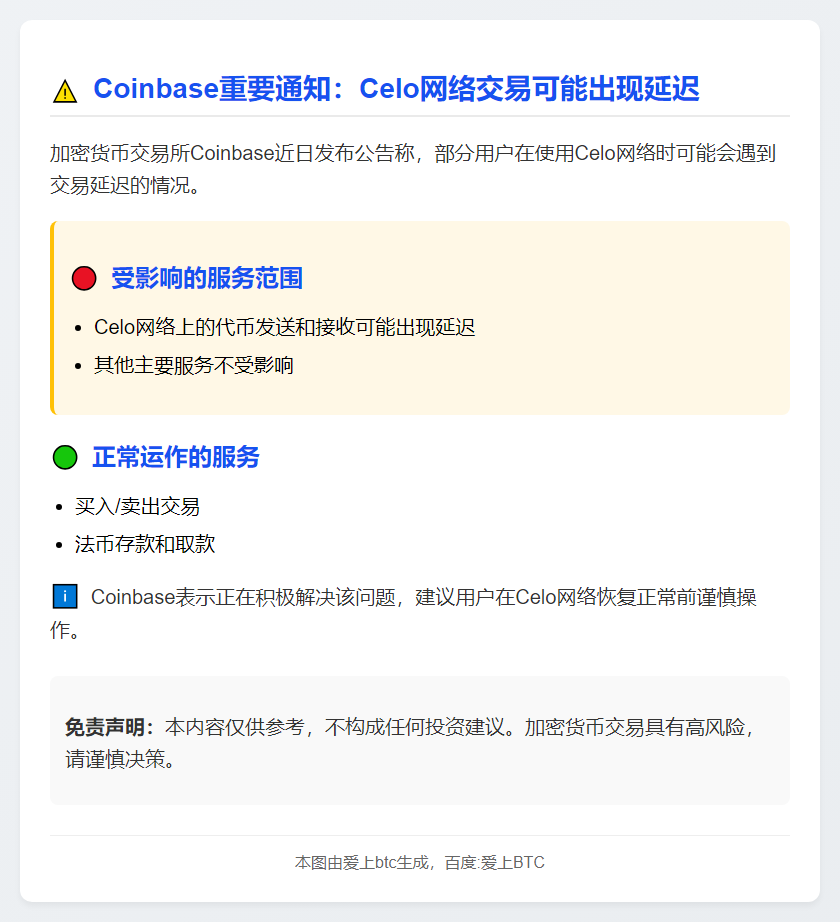840x922 pixels.
Task: Select the bullet 其他主要服务不受影响
Action: (194, 365)
